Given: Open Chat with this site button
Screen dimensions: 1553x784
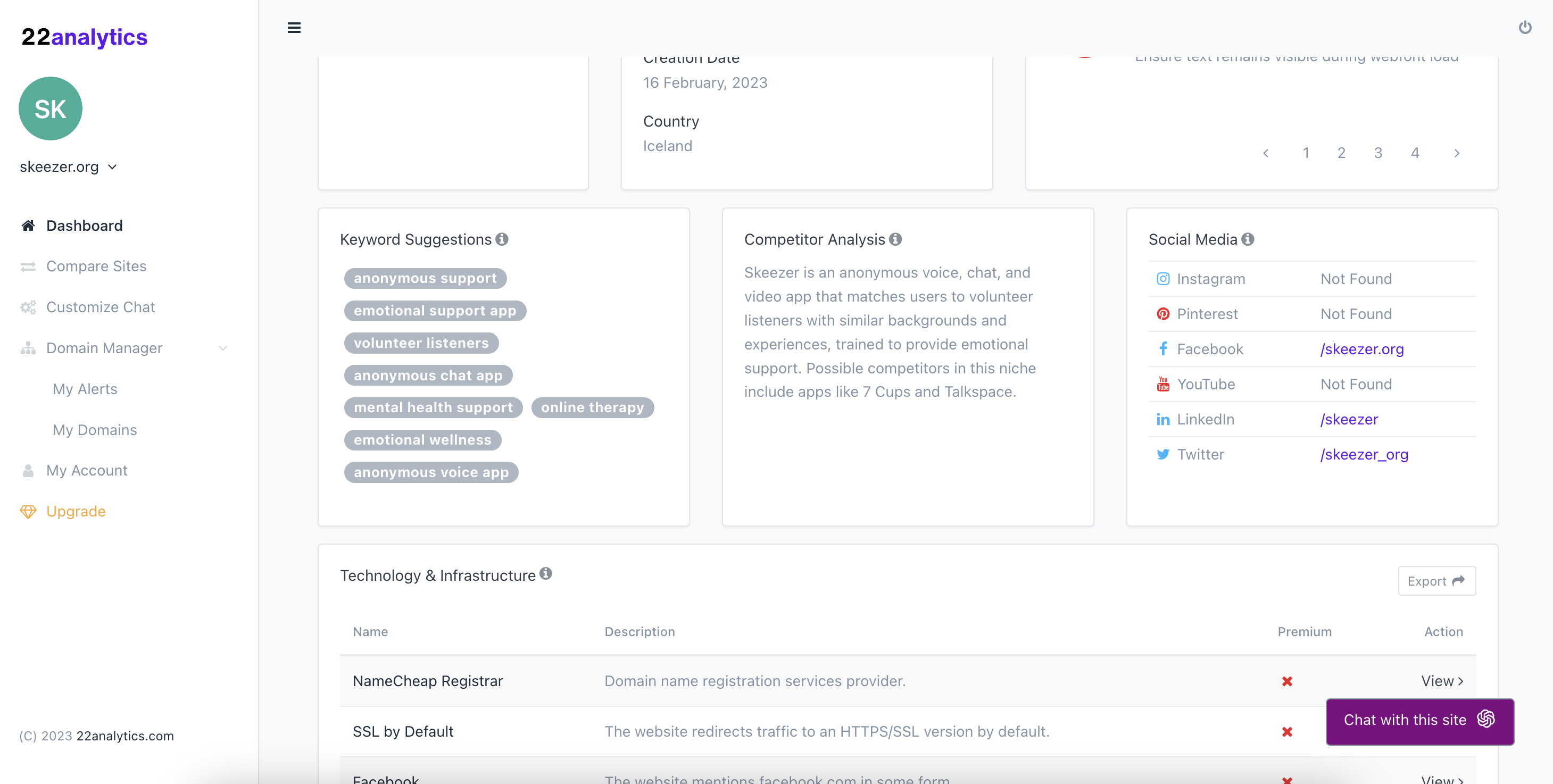Looking at the screenshot, I should coord(1419,720).
